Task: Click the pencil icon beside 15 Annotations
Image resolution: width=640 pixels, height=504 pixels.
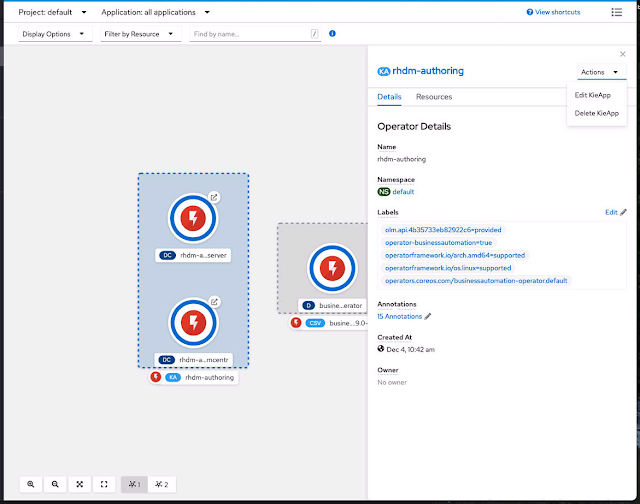Action: [x=428, y=316]
